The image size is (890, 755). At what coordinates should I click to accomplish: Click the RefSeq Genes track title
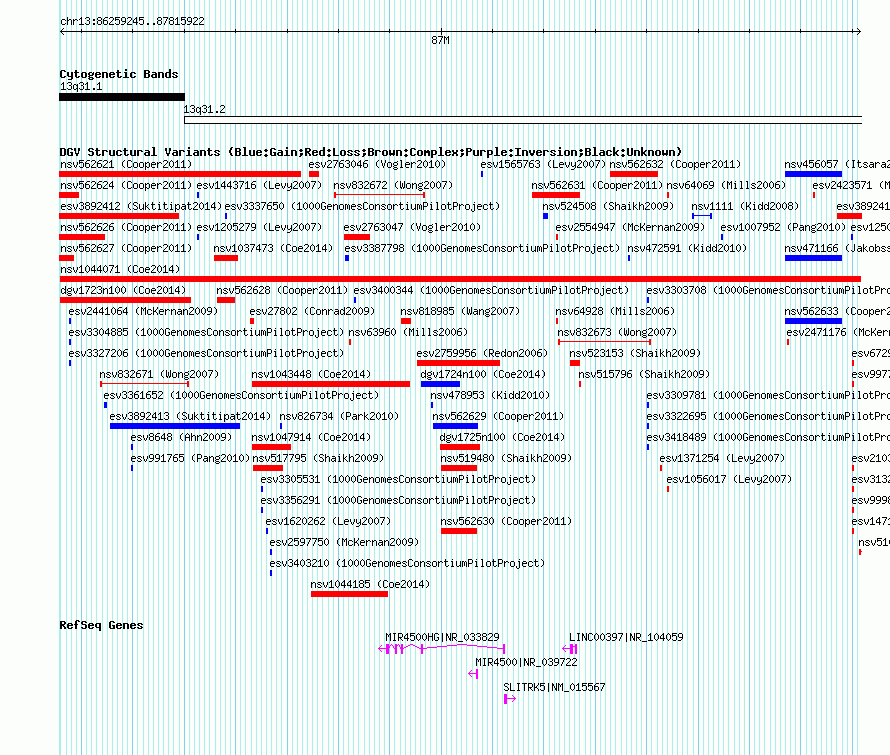(x=101, y=625)
